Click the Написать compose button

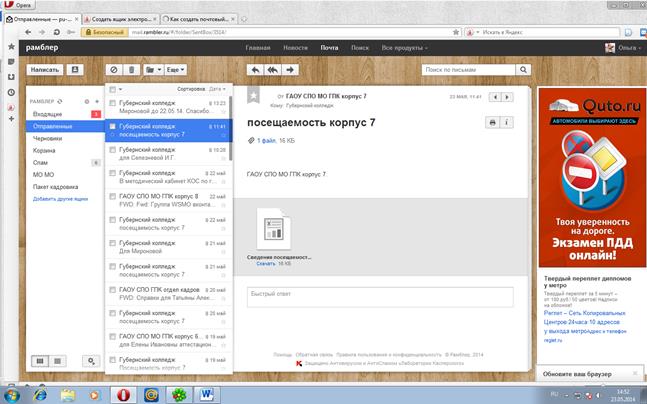[45, 70]
